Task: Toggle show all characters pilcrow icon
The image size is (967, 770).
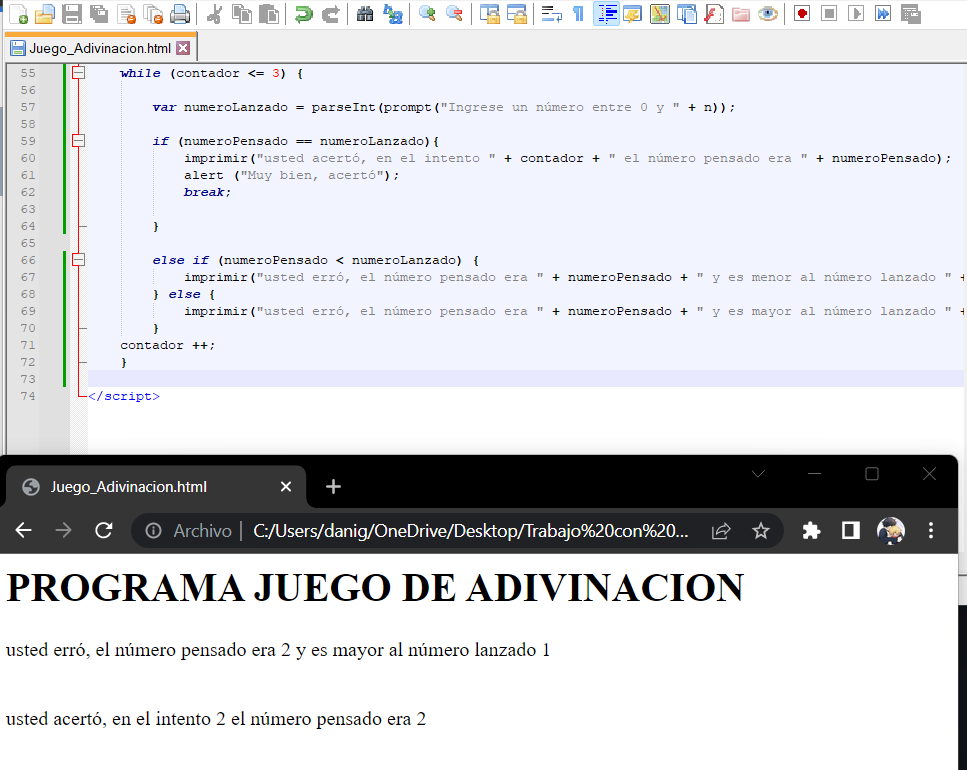Action: pos(578,14)
